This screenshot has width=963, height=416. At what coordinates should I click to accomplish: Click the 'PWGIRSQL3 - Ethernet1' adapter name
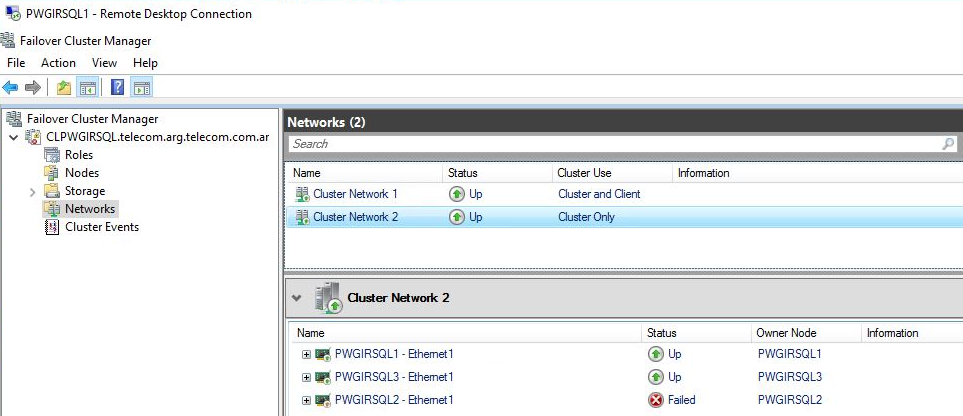click(394, 377)
